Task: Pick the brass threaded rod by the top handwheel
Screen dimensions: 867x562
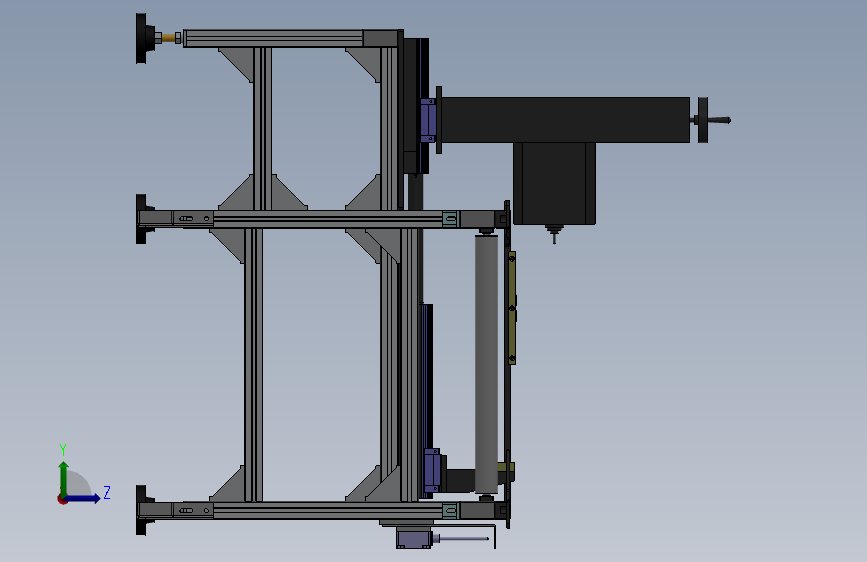Action: 169,38
